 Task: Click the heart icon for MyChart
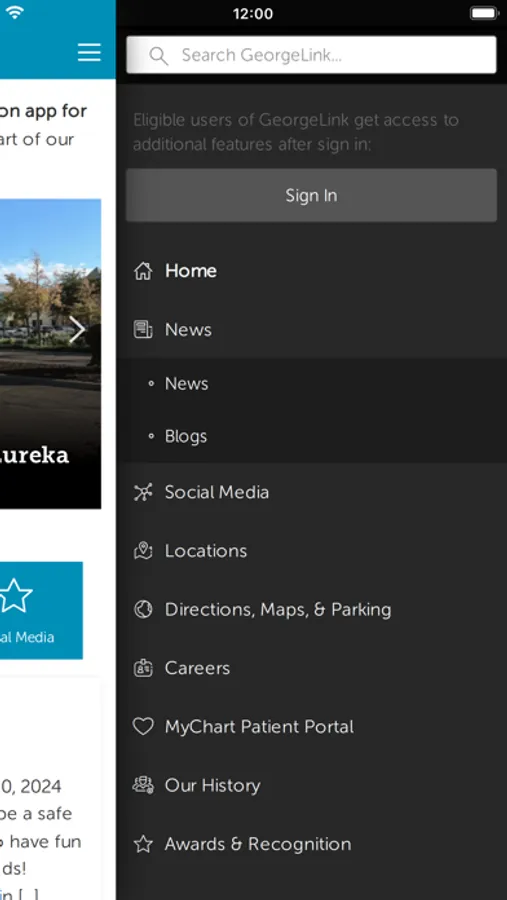point(143,727)
